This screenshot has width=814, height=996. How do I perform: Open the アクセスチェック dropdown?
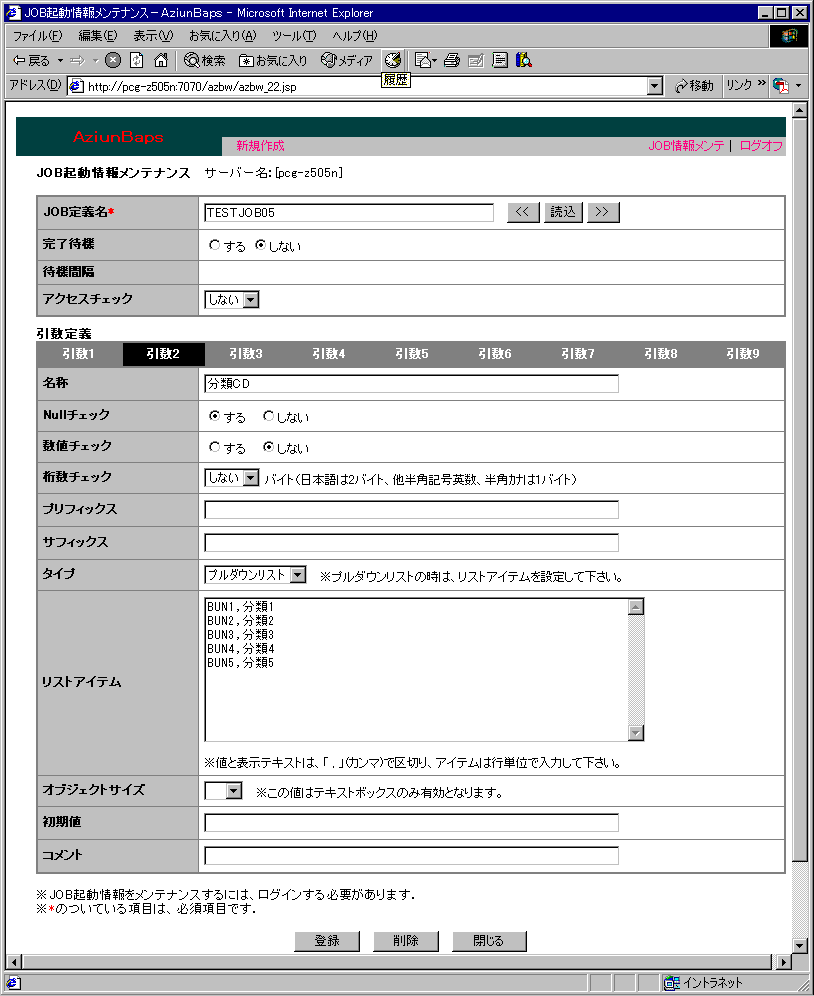tap(232, 299)
